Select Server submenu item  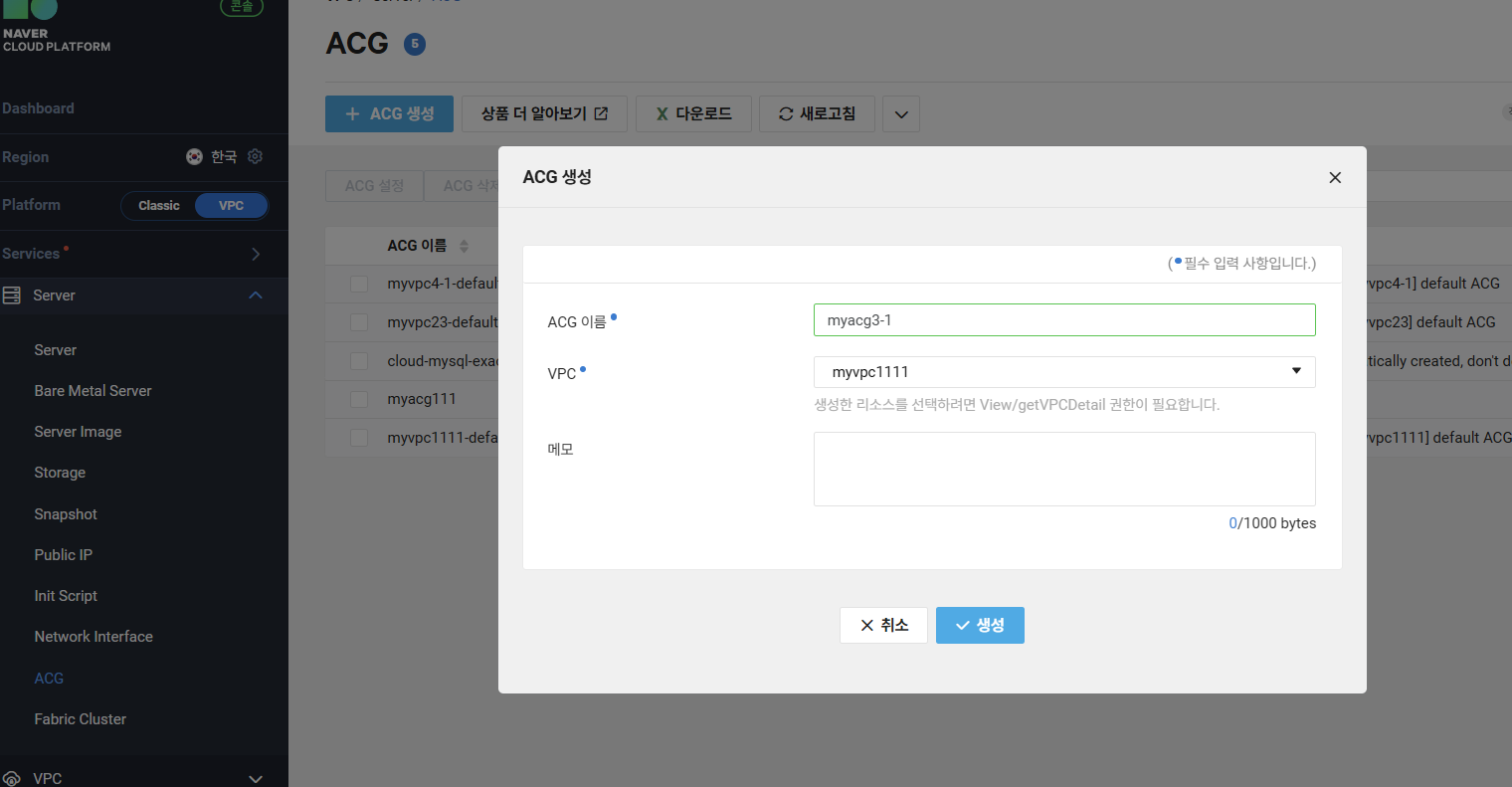[56, 350]
